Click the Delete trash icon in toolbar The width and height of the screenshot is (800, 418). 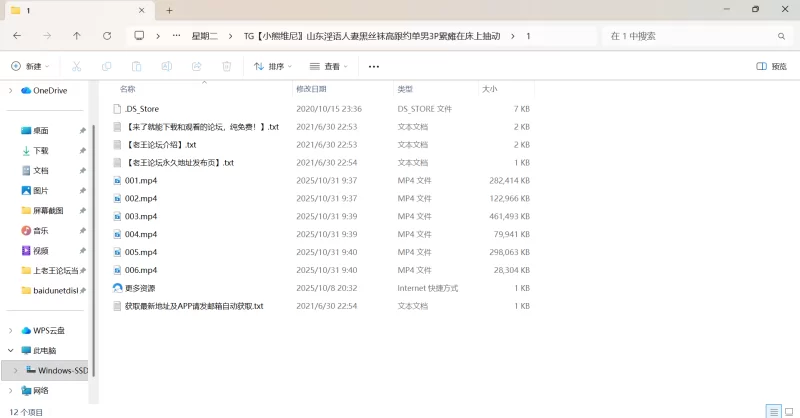click(x=227, y=66)
